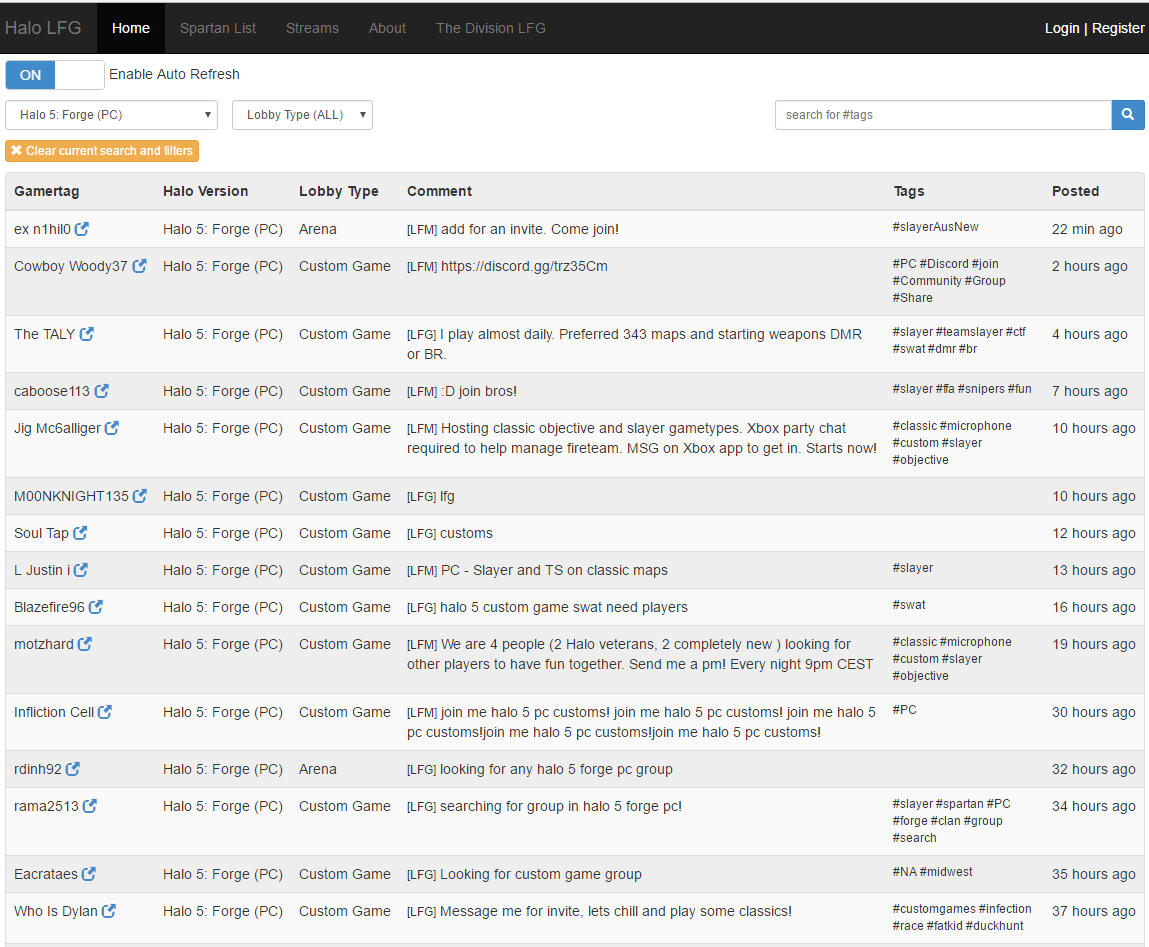Click the '22 min ago' posted time
1149x947 pixels.
pos(1087,229)
